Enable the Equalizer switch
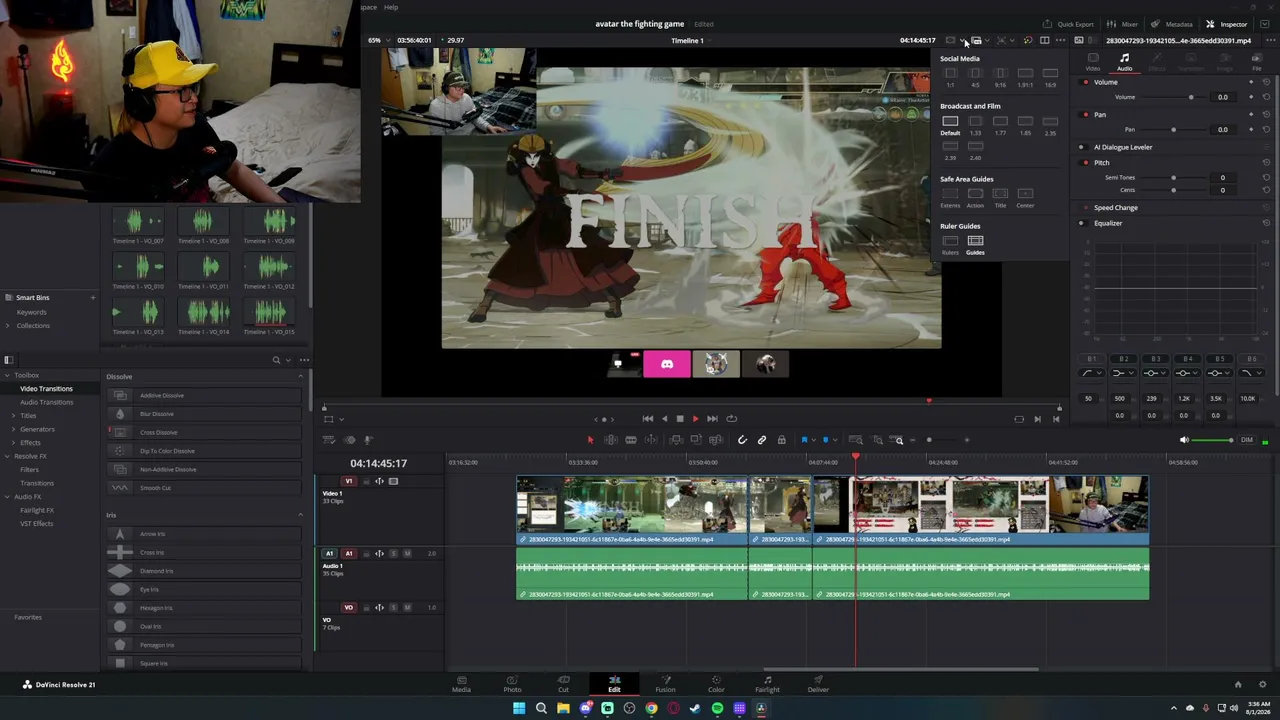This screenshot has width=1280, height=720. (1081, 223)
